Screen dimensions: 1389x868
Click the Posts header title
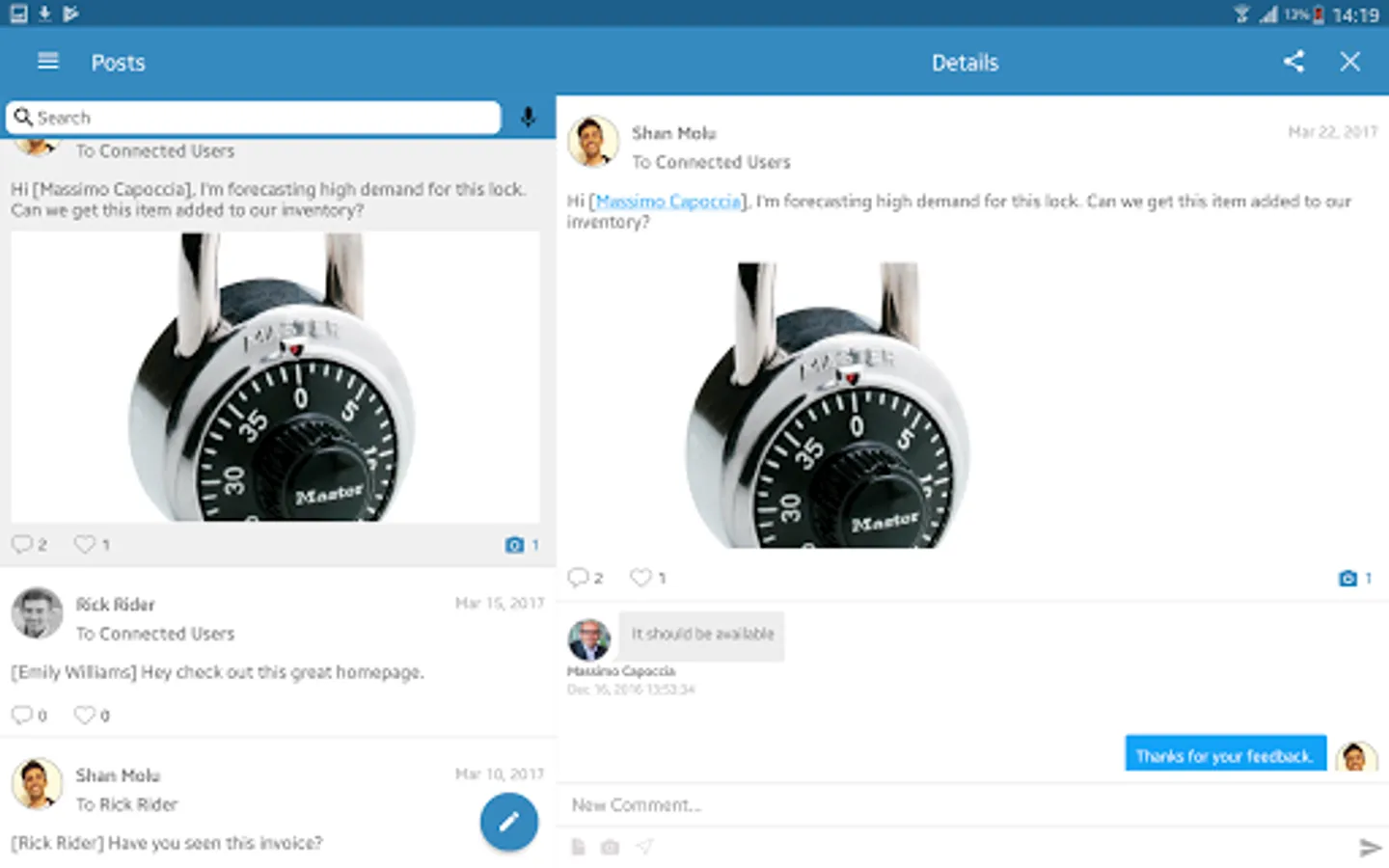(118, 63)
